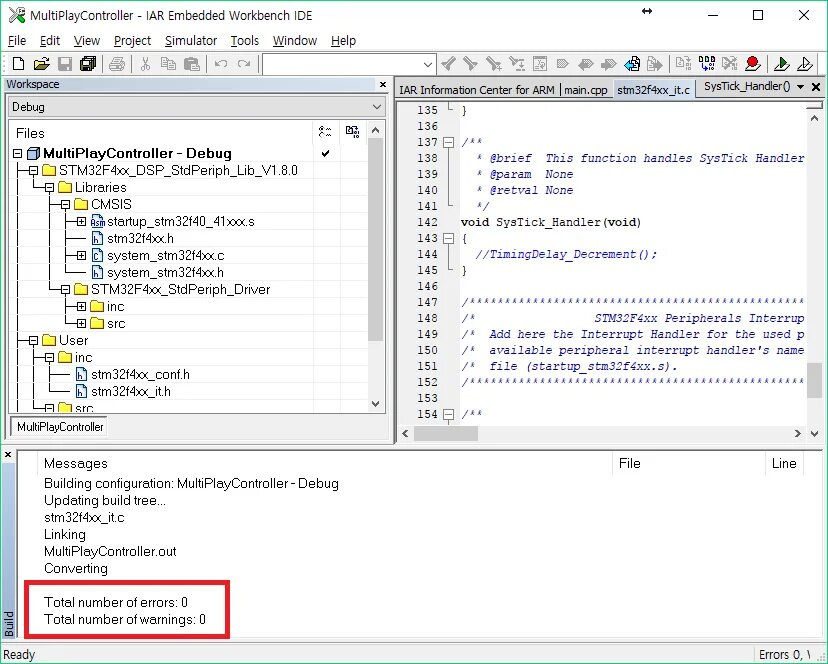Viewport: 828px width, 664px height.
Task: Click MultiPlayController.out build message
Action: pyautogui.click(x=110, y=551)
